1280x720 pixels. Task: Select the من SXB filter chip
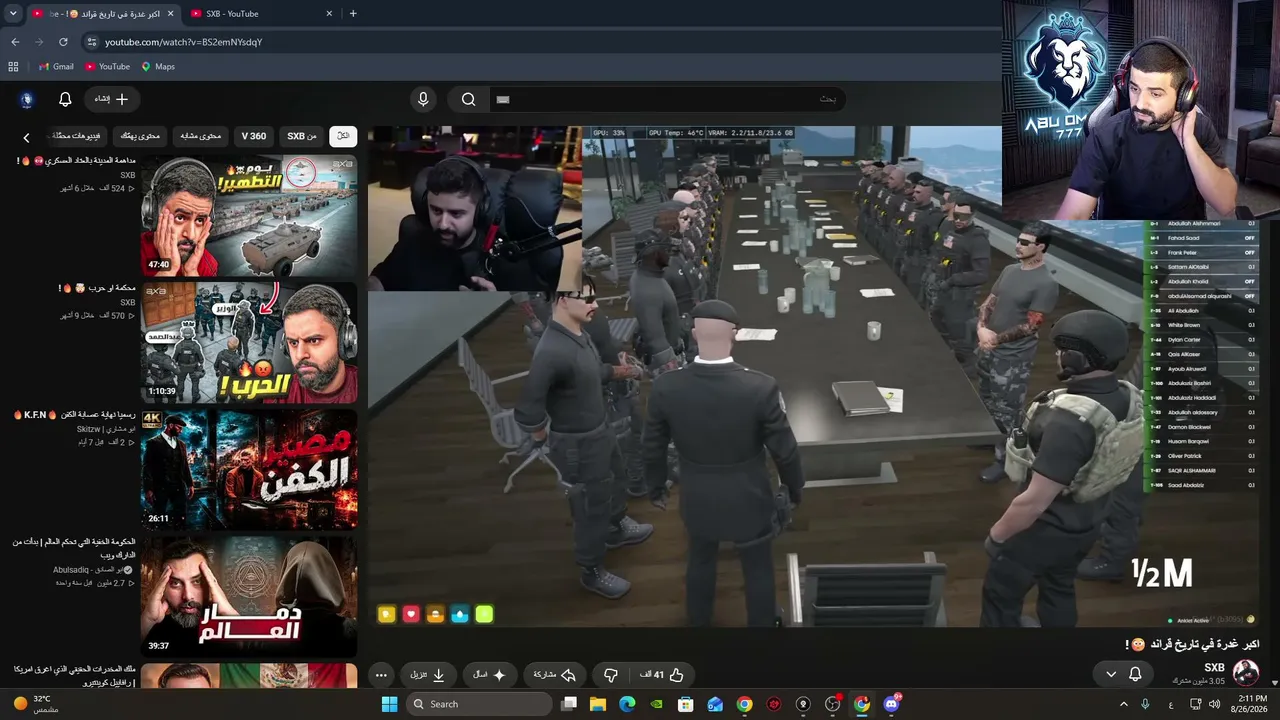(x=302, y=136)
